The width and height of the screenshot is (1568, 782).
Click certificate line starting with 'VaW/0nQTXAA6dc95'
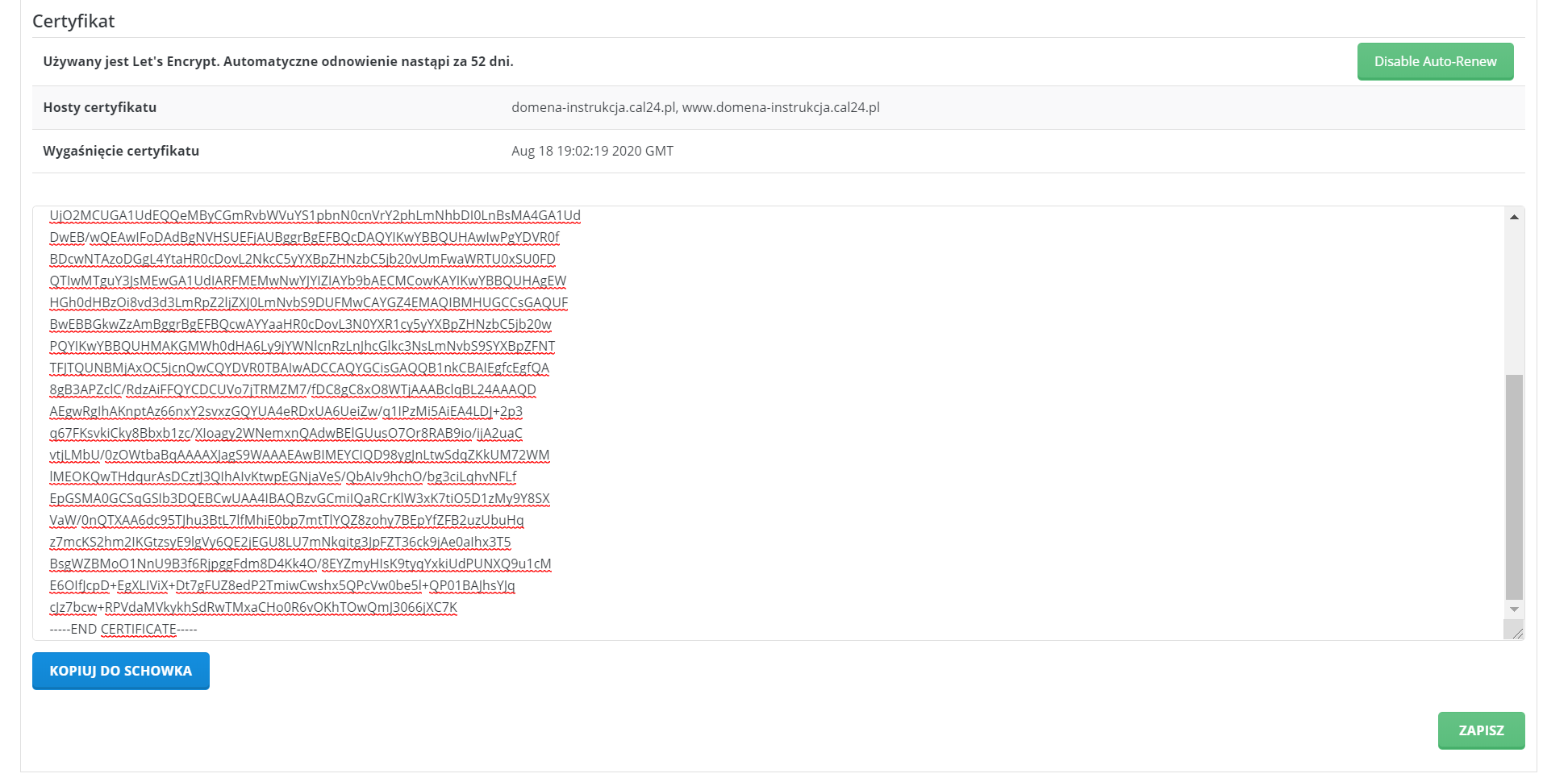(x=286, y=520)
